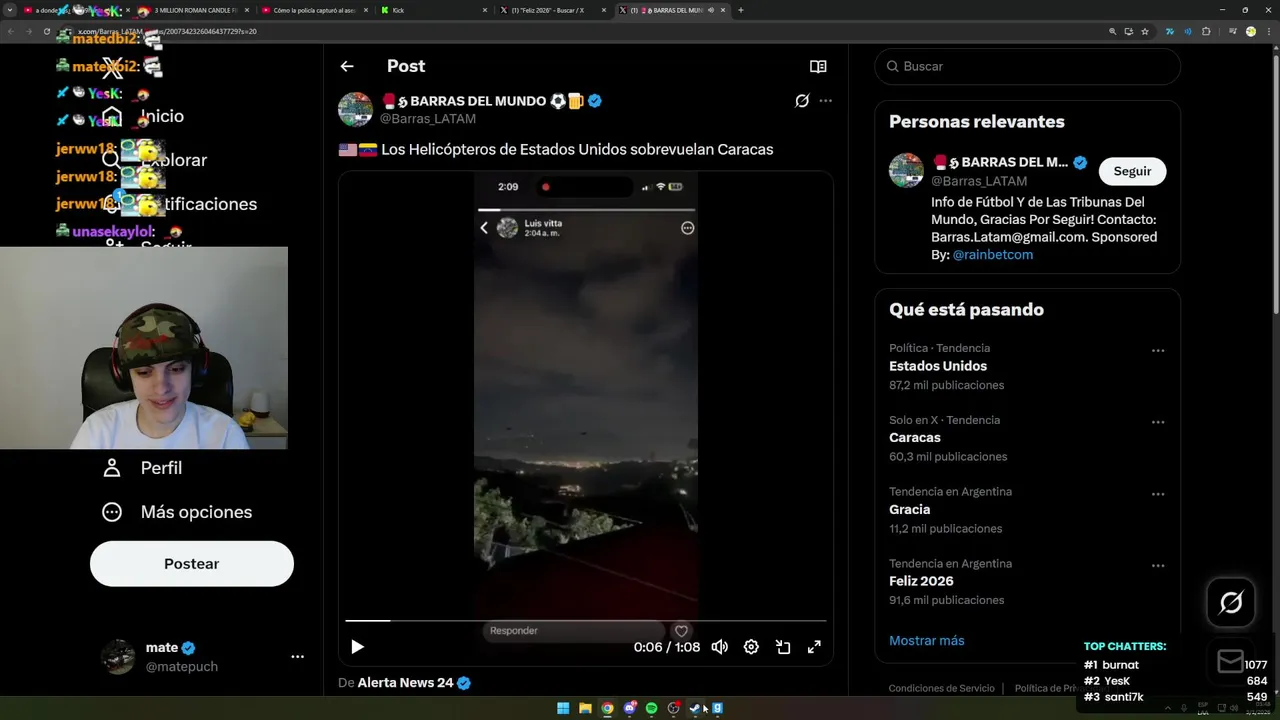Reload the page
This screenshot has width=1280, height=720.
(x=46, y=31)
